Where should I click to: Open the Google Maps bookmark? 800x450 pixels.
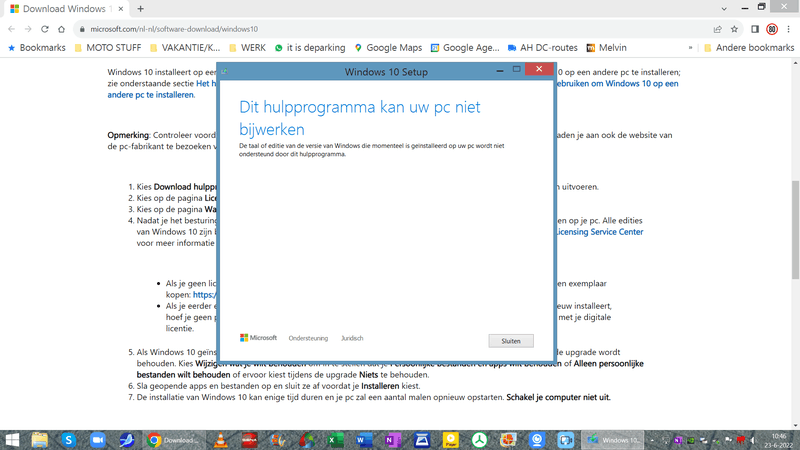pyautogui.click(x=388, y=47)
